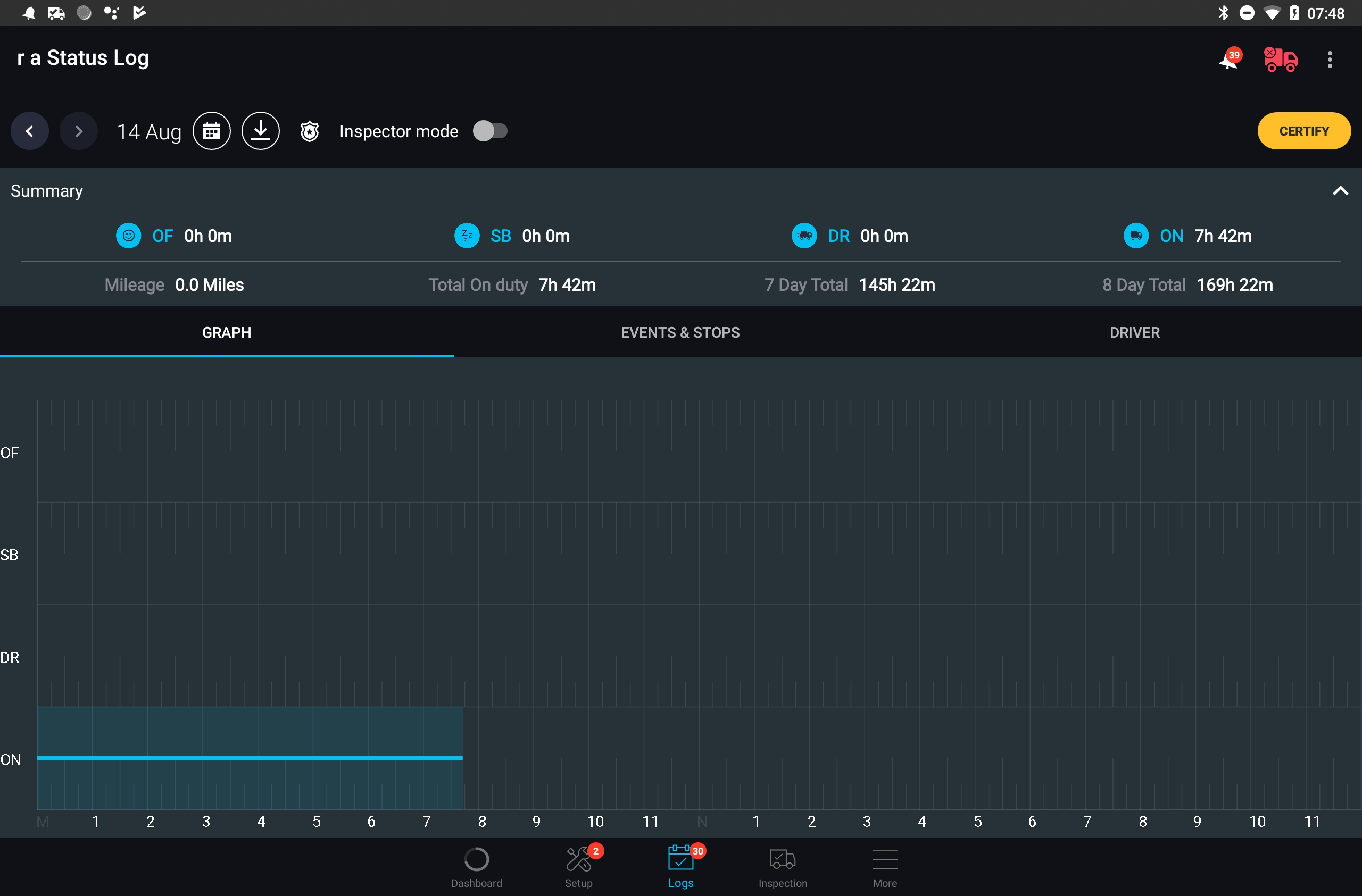Click the ON 7h 42m value
The height and width of the screenshot is (896, 1362).
pos(1224,236)
